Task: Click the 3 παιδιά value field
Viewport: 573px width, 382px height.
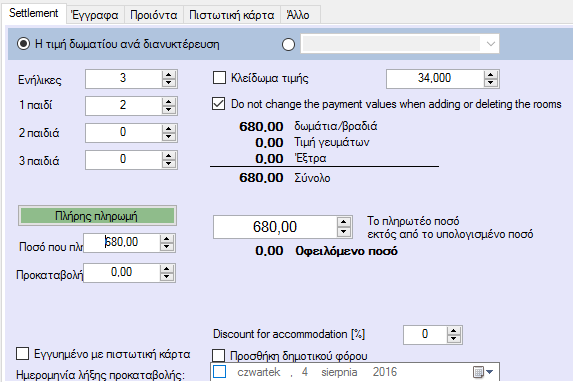Action: (x=124, y=160)
